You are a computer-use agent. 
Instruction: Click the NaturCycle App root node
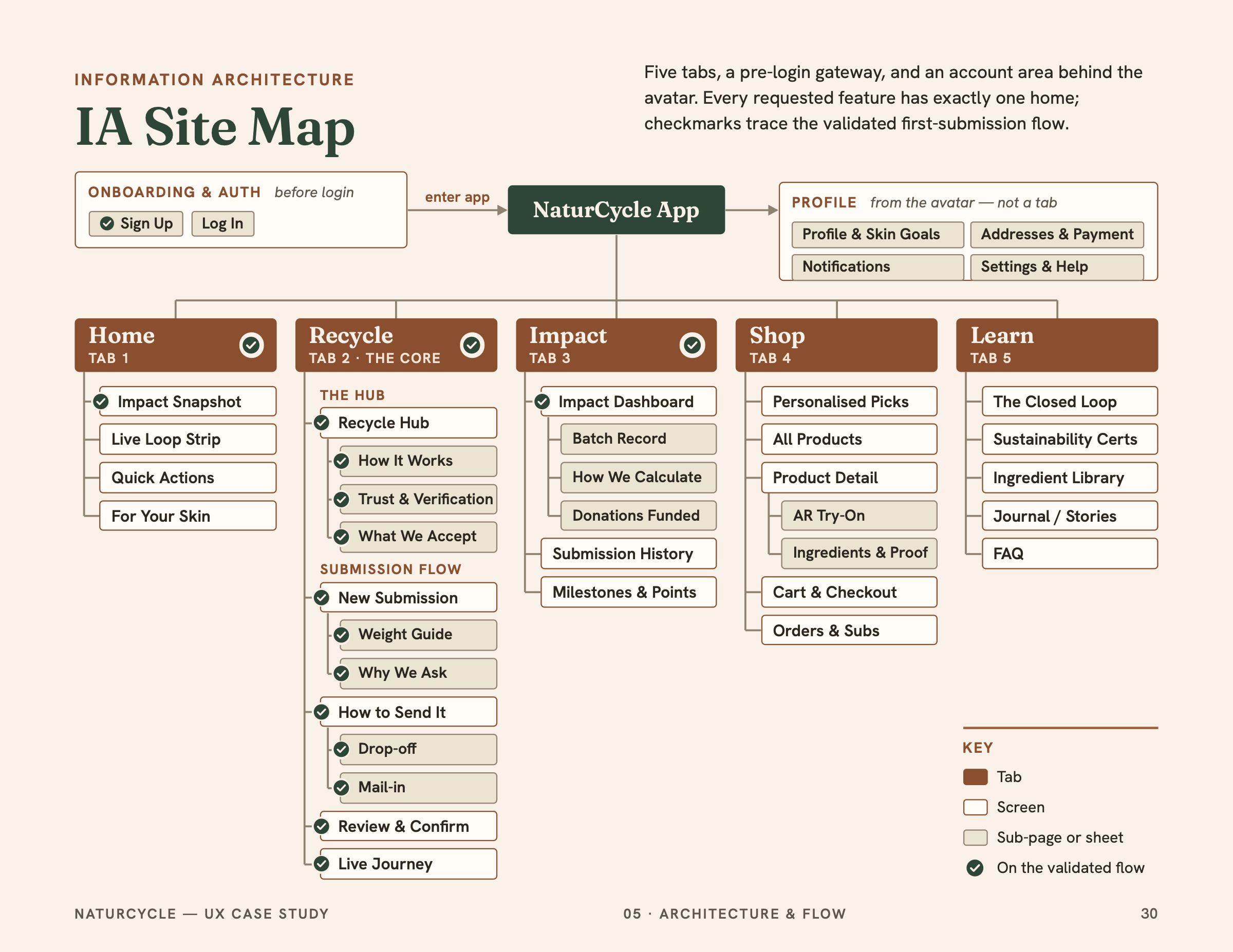click(616, 210)
